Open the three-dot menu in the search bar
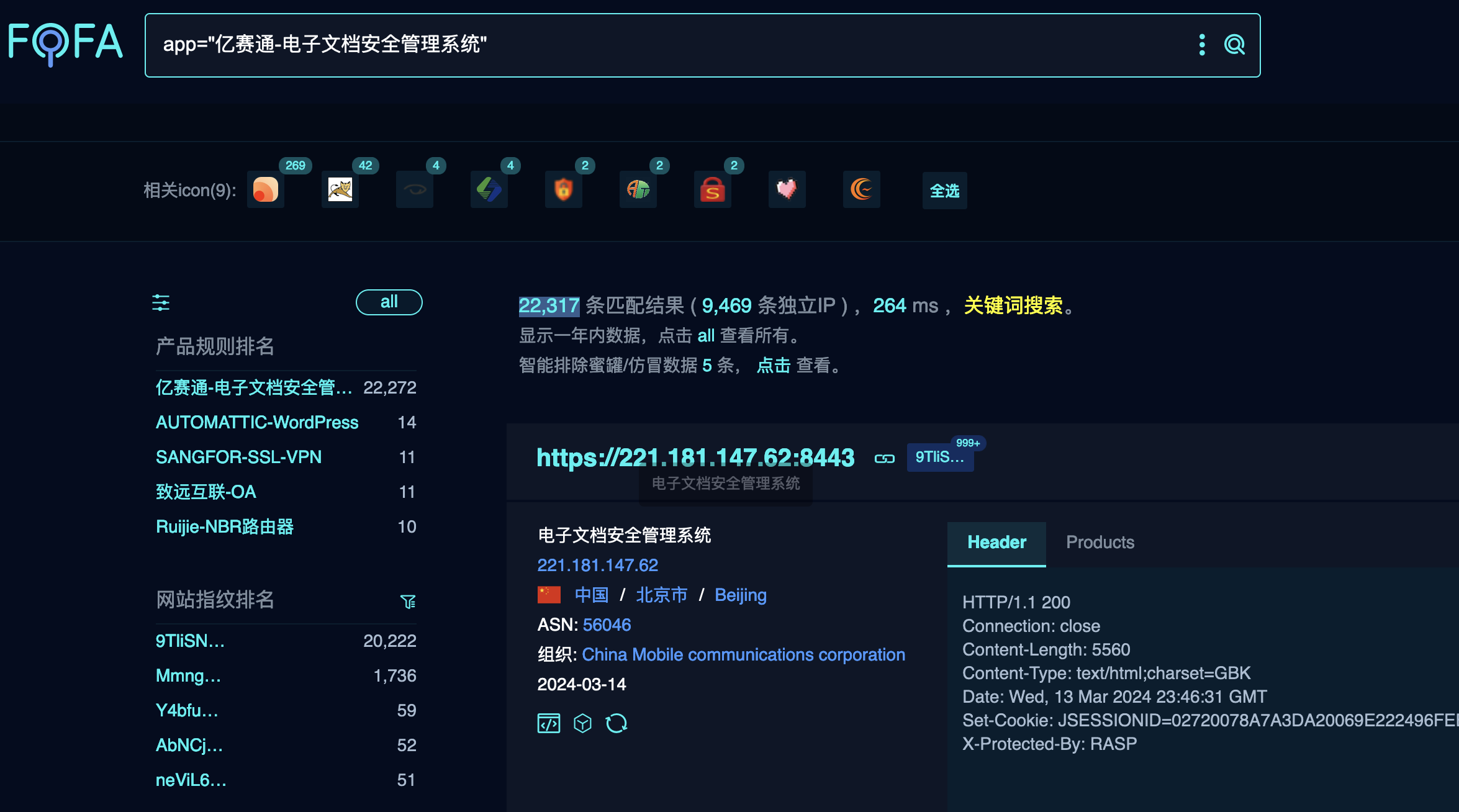 (x=1203, y=44)
